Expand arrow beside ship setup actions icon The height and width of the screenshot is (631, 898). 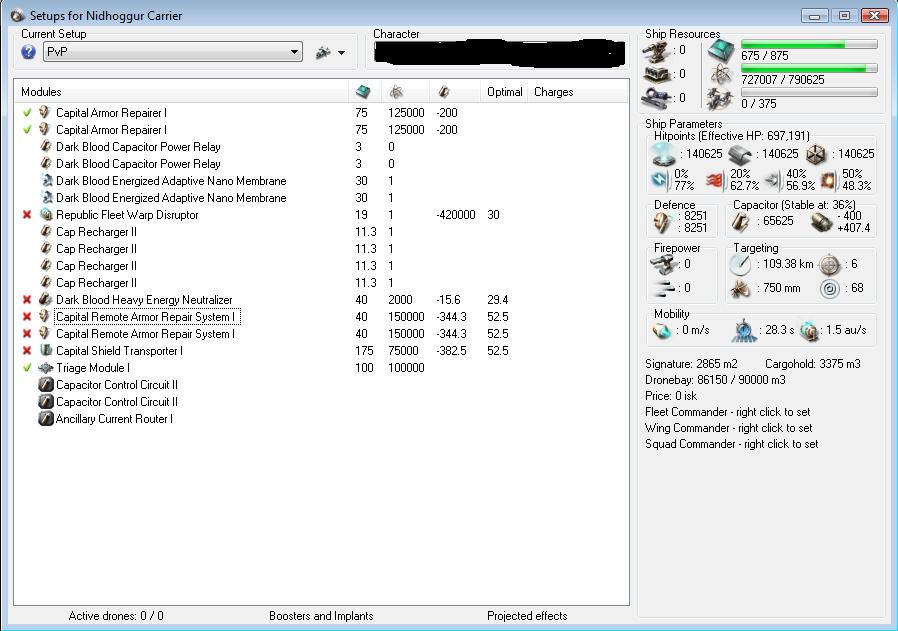click(x=342, y=53)
